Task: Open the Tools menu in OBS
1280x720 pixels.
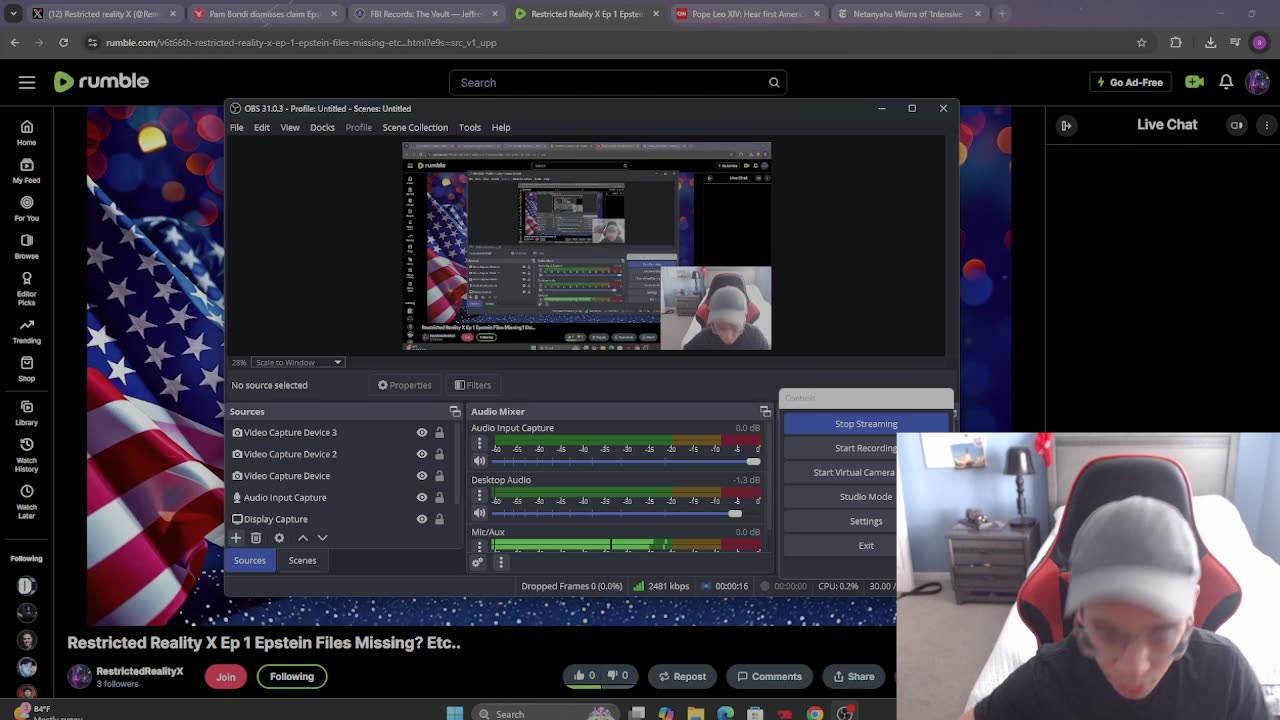Action: pyautogui.click(x=470, y=128)
